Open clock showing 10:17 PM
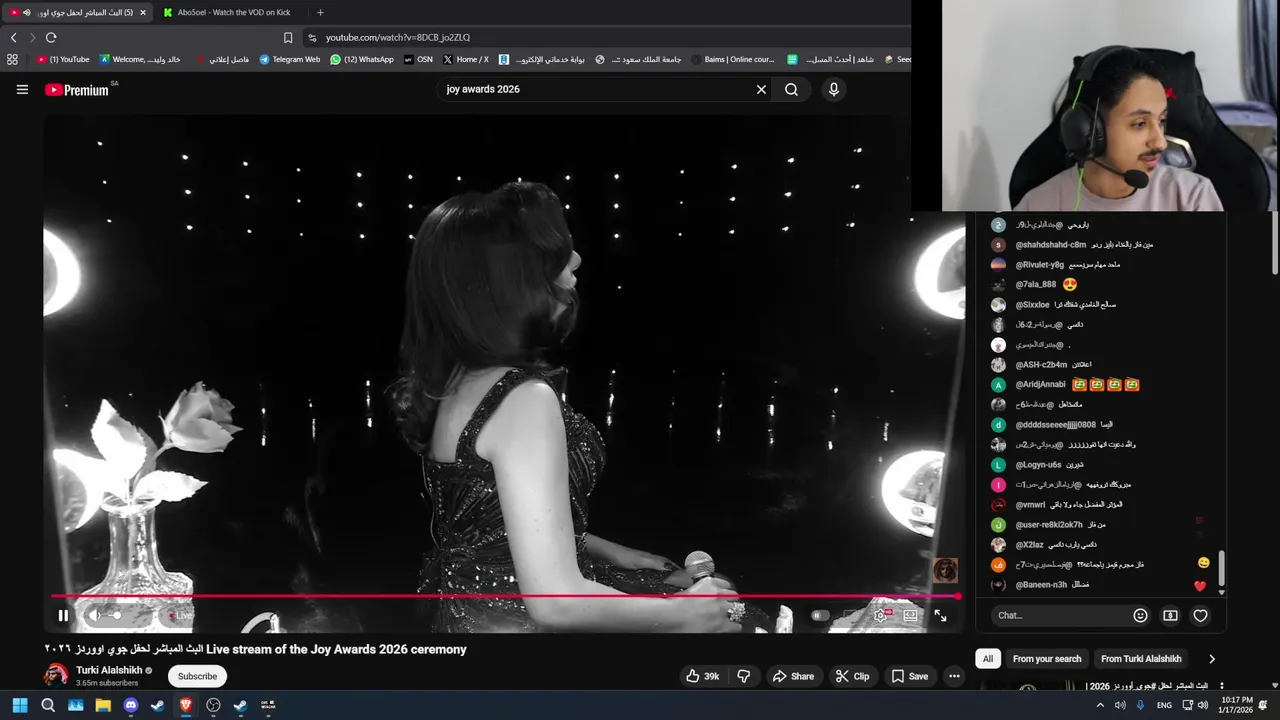 point(1236,705)
